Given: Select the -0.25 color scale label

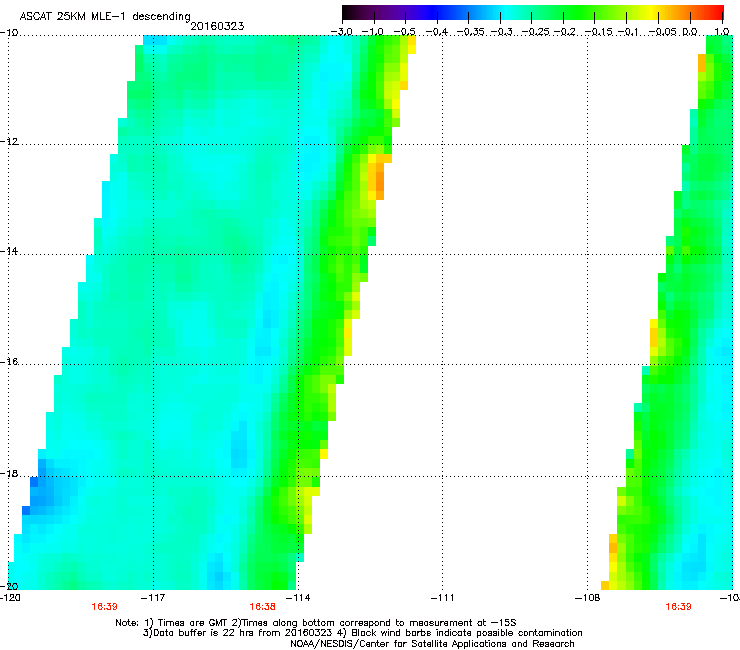Looking at the screenshot, I should click(536, 32).
